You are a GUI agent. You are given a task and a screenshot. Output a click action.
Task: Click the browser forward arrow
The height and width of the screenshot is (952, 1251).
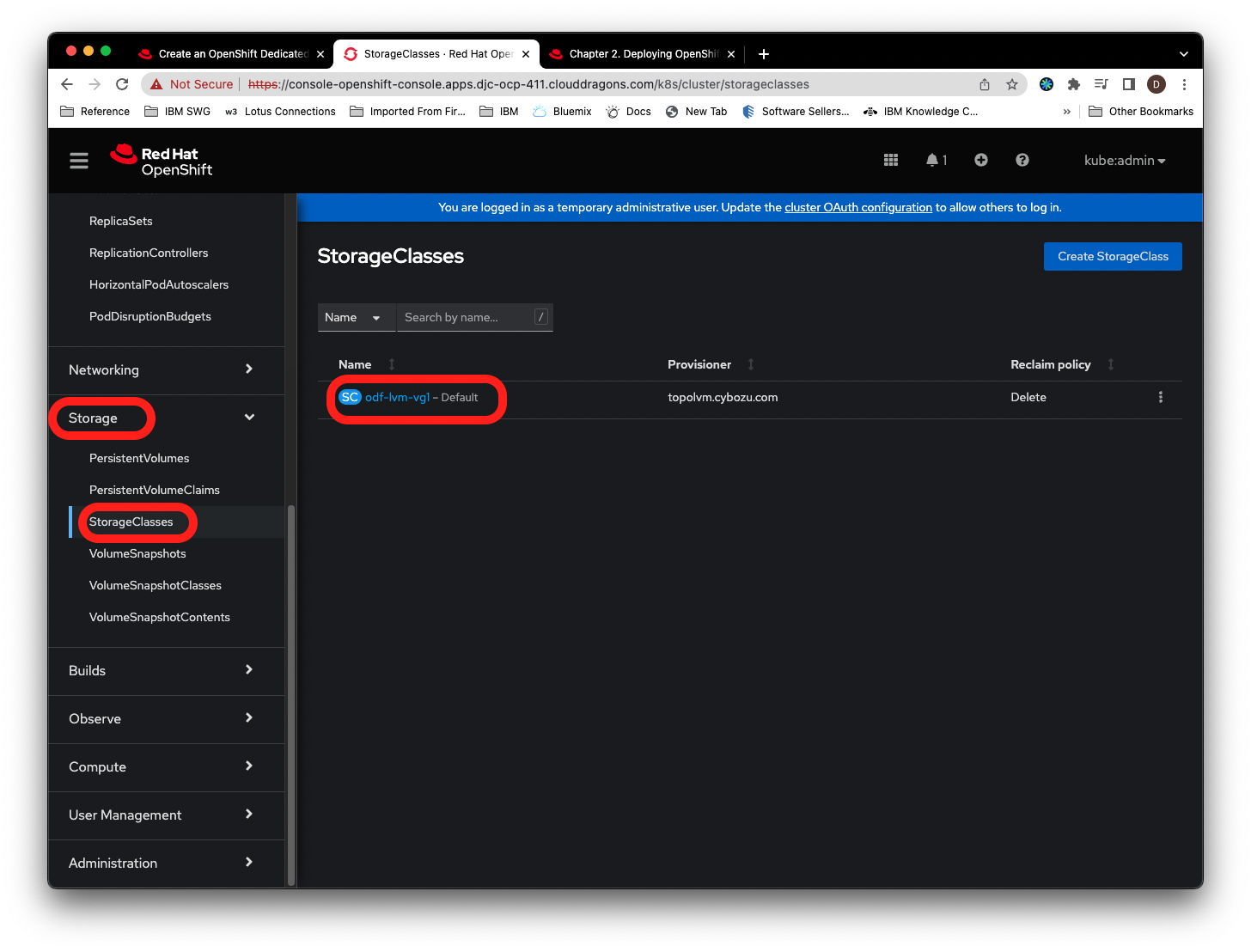point(95,84)
